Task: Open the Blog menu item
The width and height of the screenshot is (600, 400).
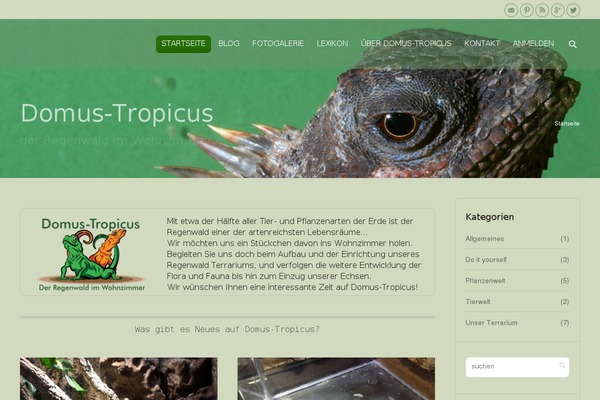Action: pyautogui.click(x=229, y=44)
